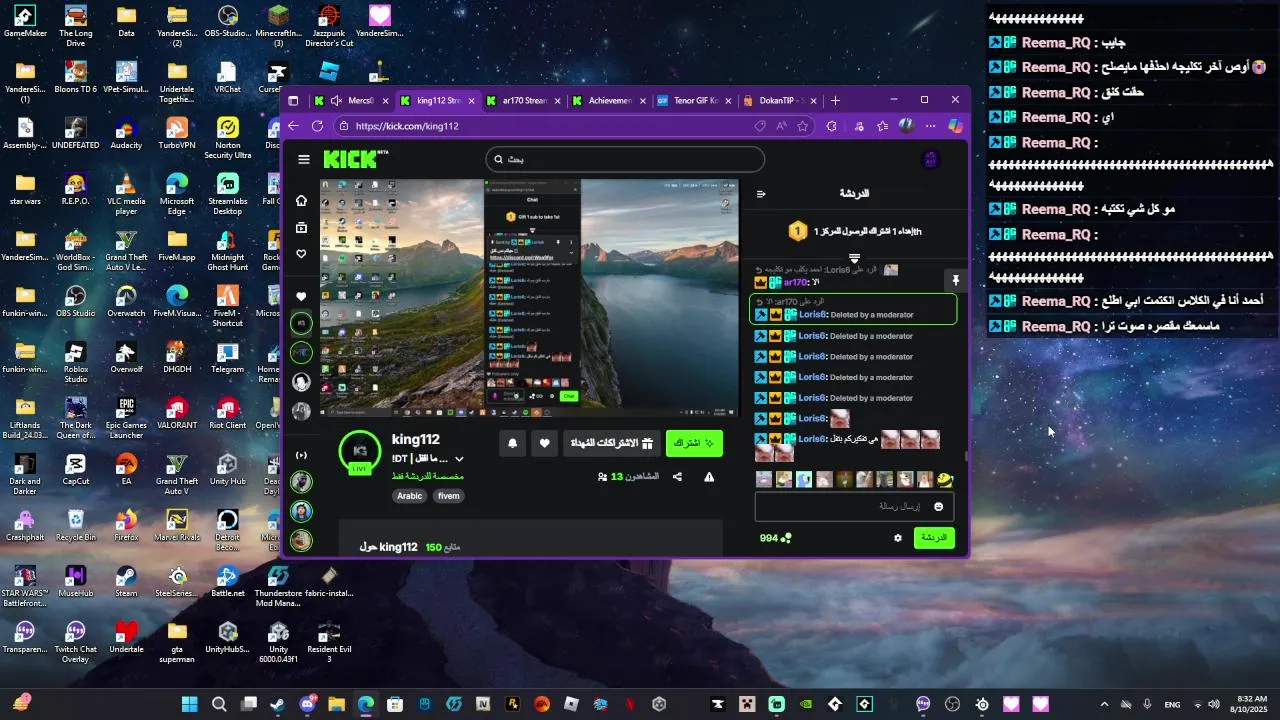The height and width of the screenshot is (720, 1280).
Task: Select the VALORANT desktop icon
Action: coord(177,412)
